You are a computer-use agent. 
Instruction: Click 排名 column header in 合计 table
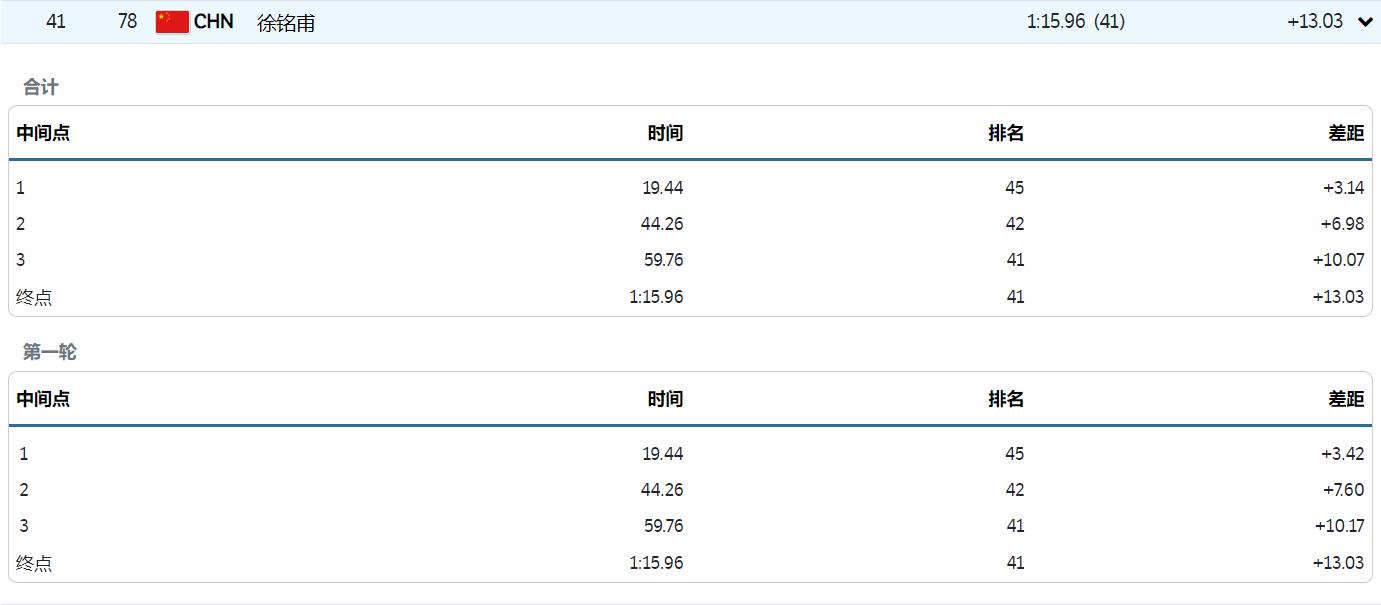click(1006, 133)
